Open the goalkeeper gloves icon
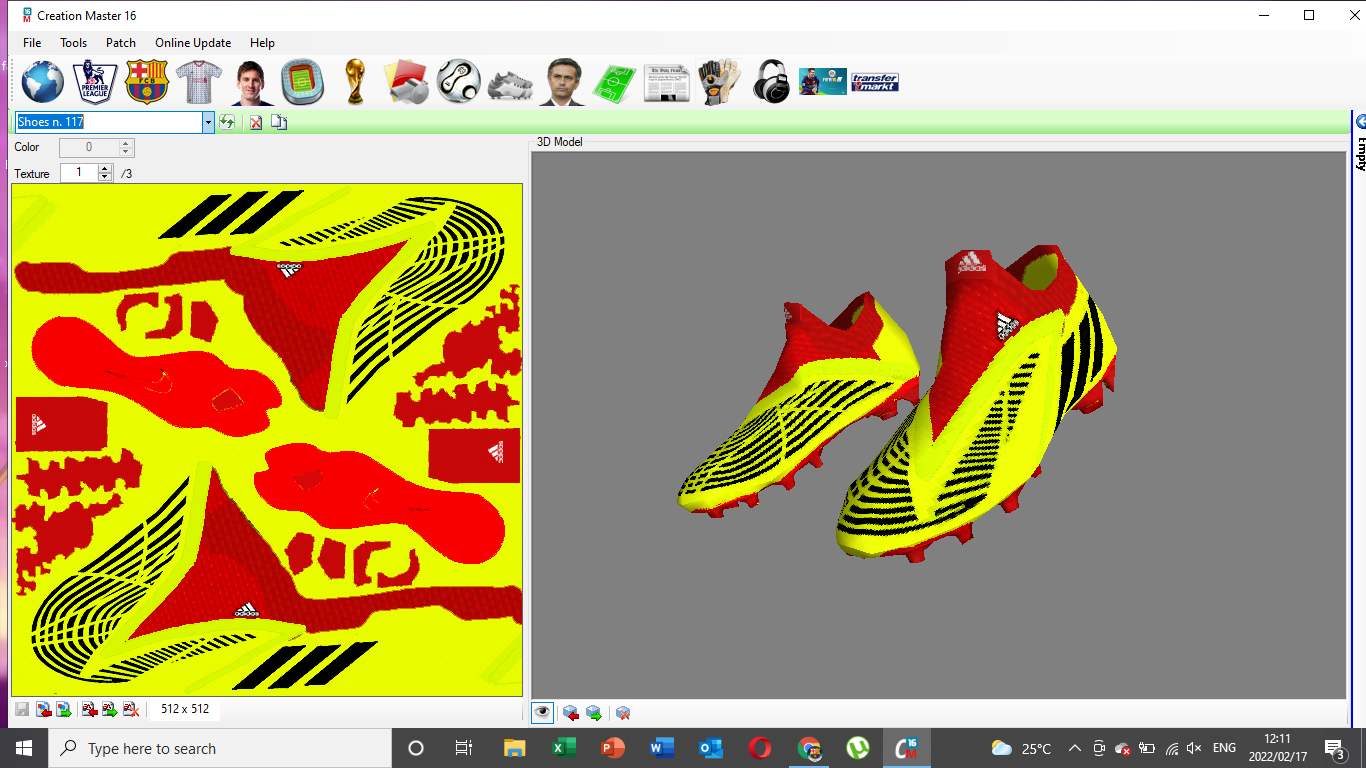This screenshot has width=1366, height=768. [x=719, y=82]
